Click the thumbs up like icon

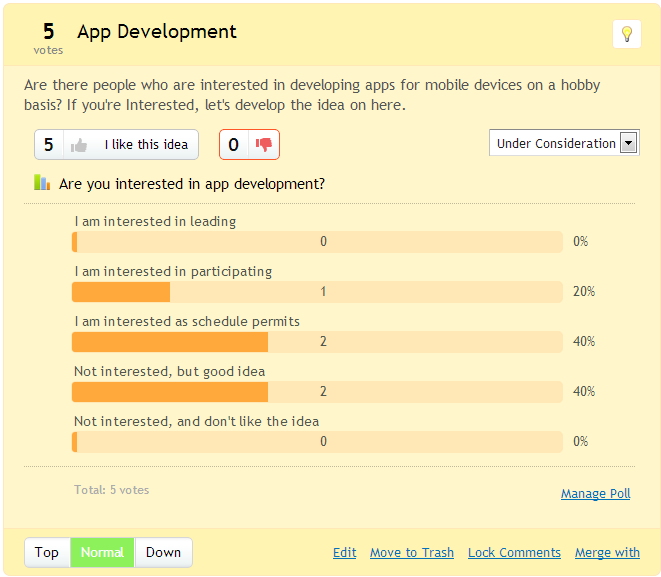coord(79,145)
